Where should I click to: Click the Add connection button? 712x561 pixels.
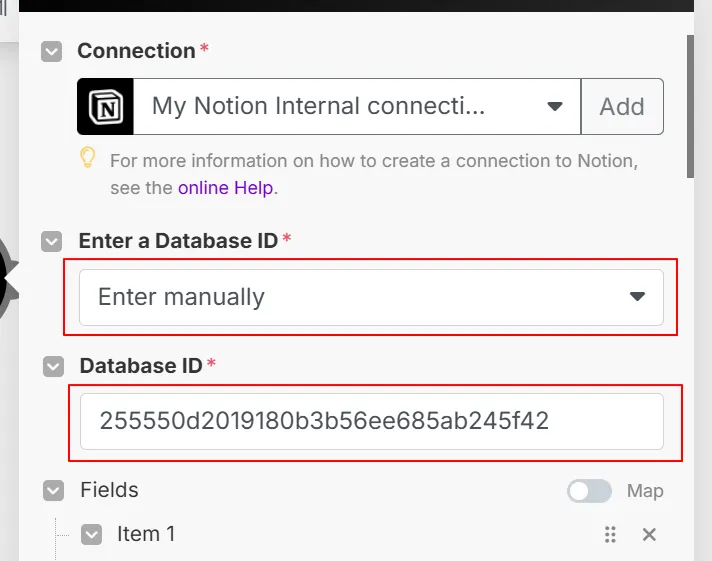[621, 107]
